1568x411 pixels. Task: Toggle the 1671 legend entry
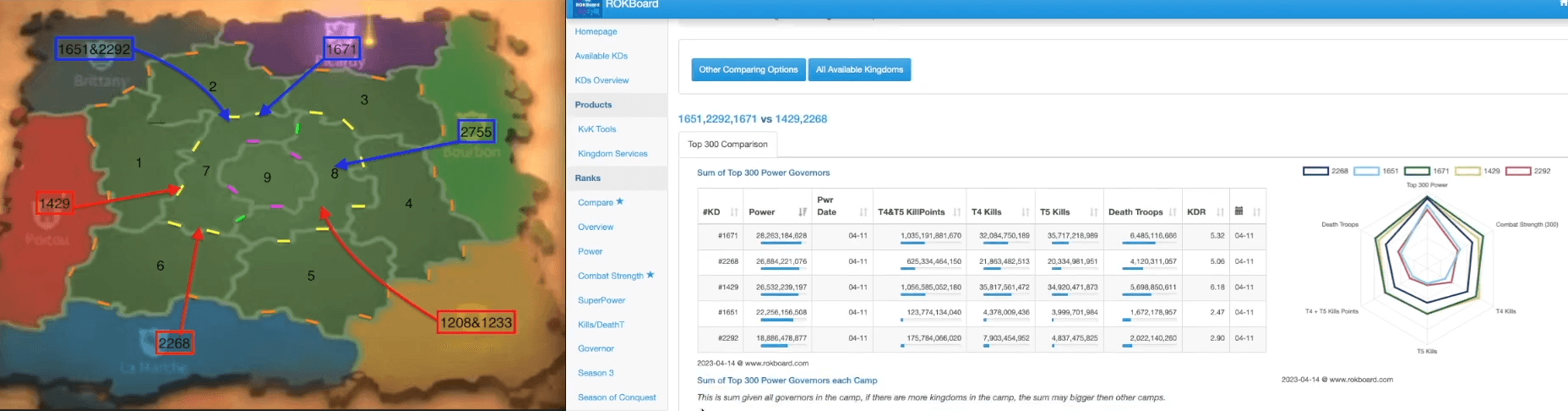[x=1417, y=171]
